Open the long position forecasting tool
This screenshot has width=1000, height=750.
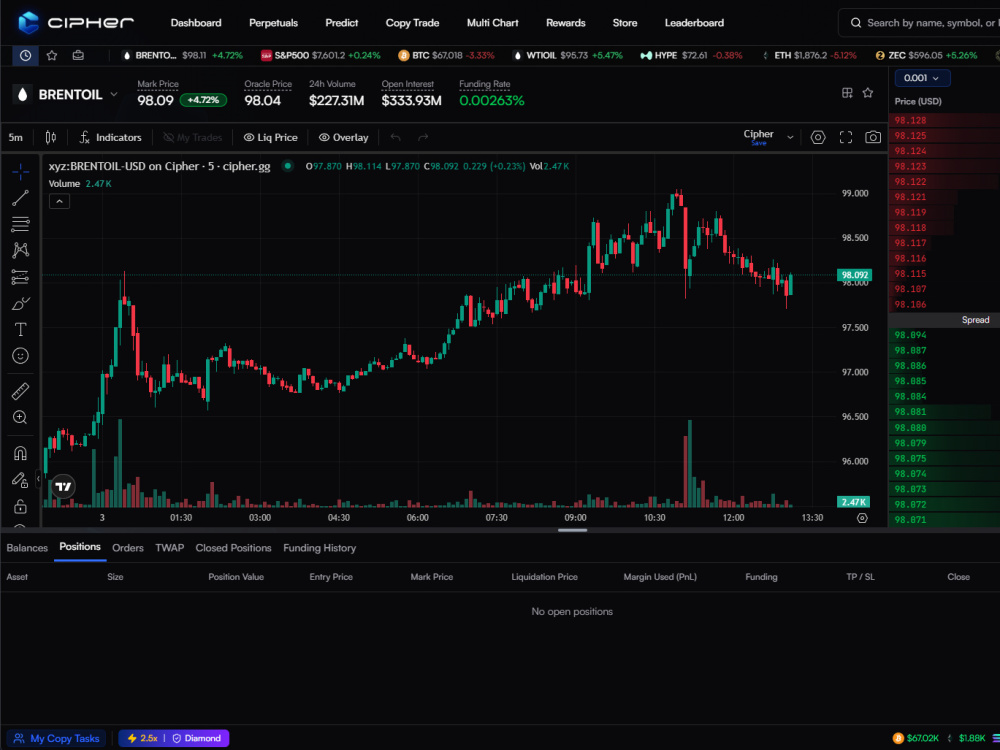pos(20,277)
